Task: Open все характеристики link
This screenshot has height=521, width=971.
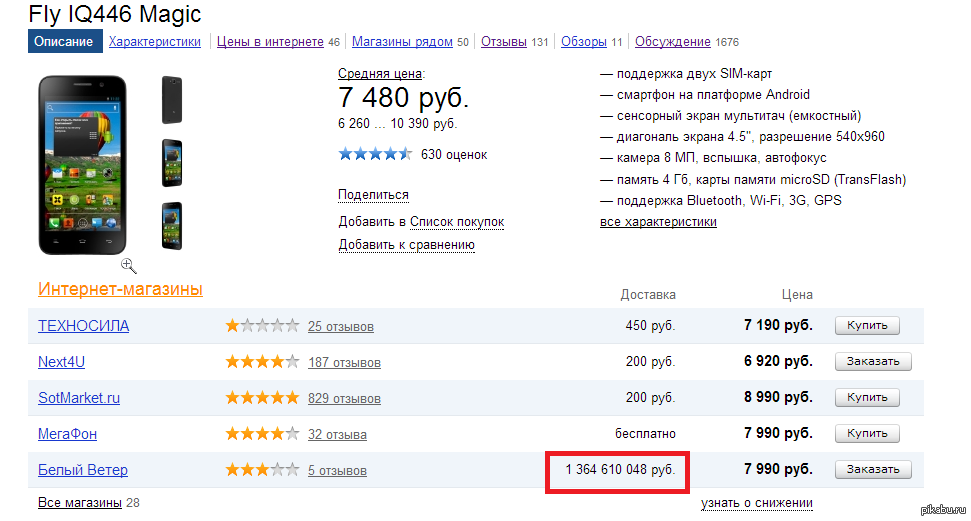Action: pyautogui.click(x=658, y=222)
